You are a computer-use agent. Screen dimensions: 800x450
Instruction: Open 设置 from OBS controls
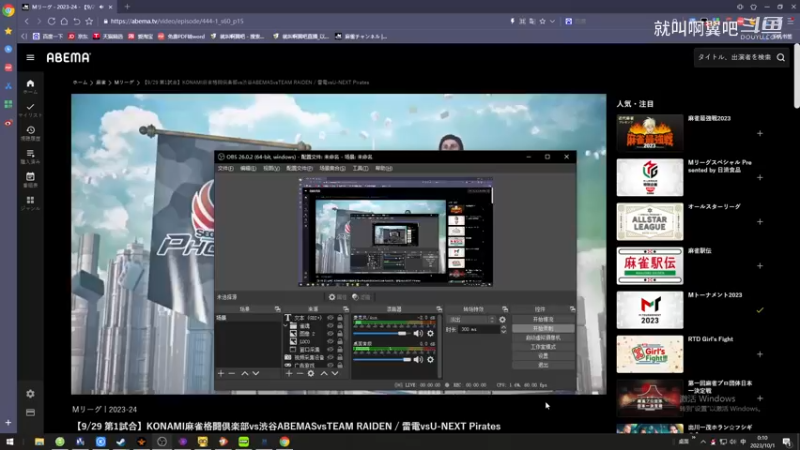click(x=543, y=356)
